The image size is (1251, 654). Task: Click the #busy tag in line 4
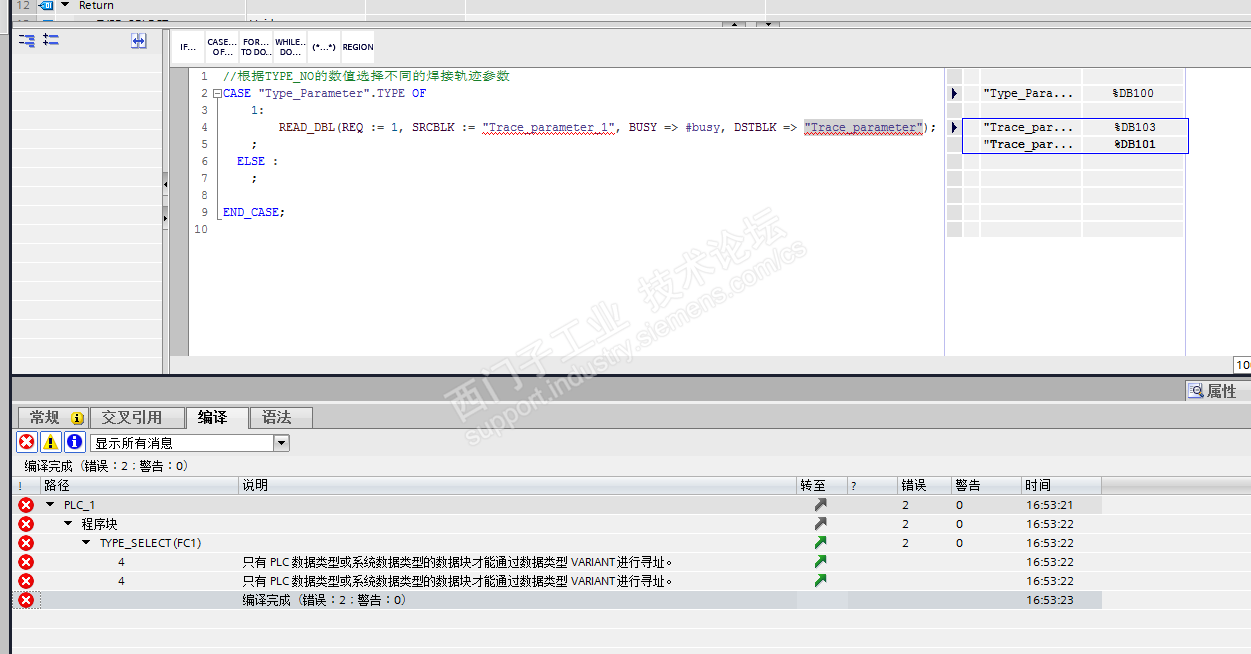[703, 127]
